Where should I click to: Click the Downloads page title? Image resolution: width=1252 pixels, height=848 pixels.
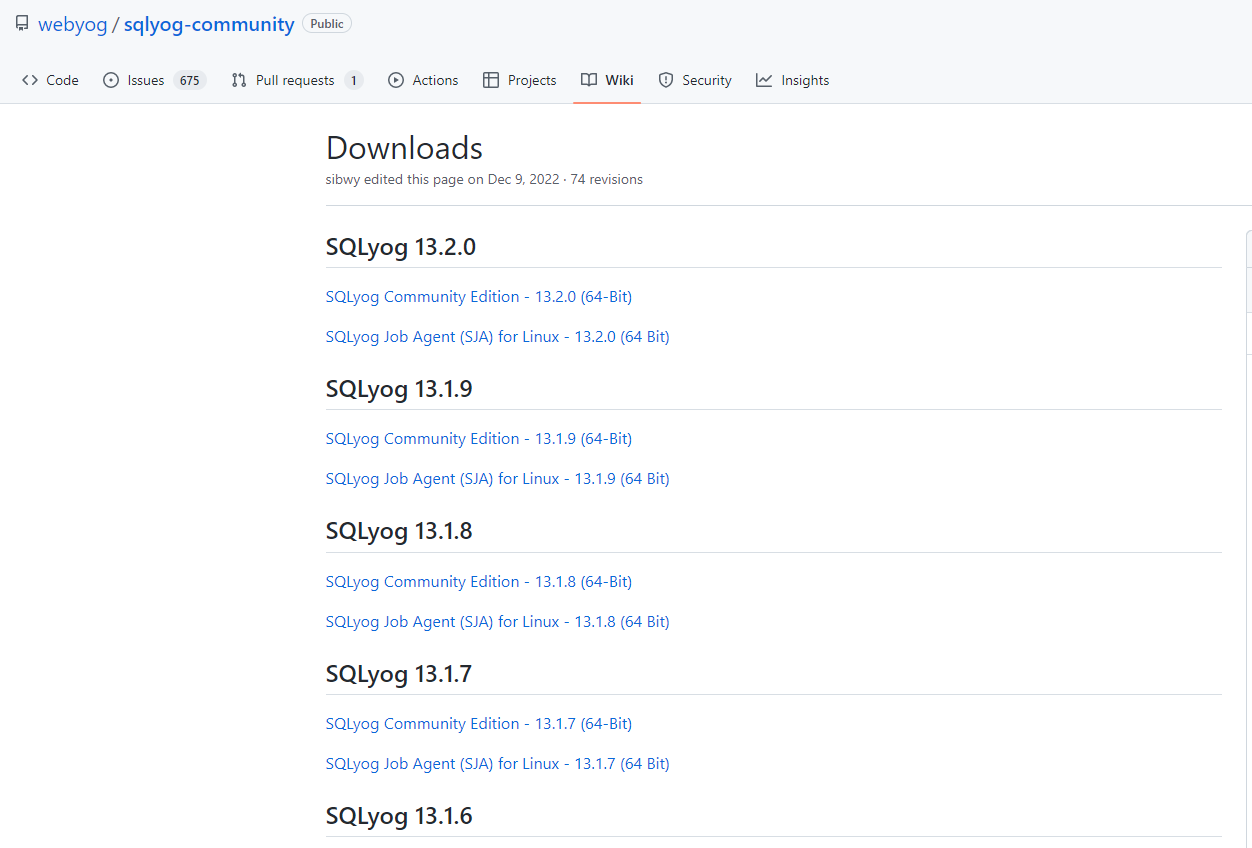pyautogui.click(x=404, y=148)
